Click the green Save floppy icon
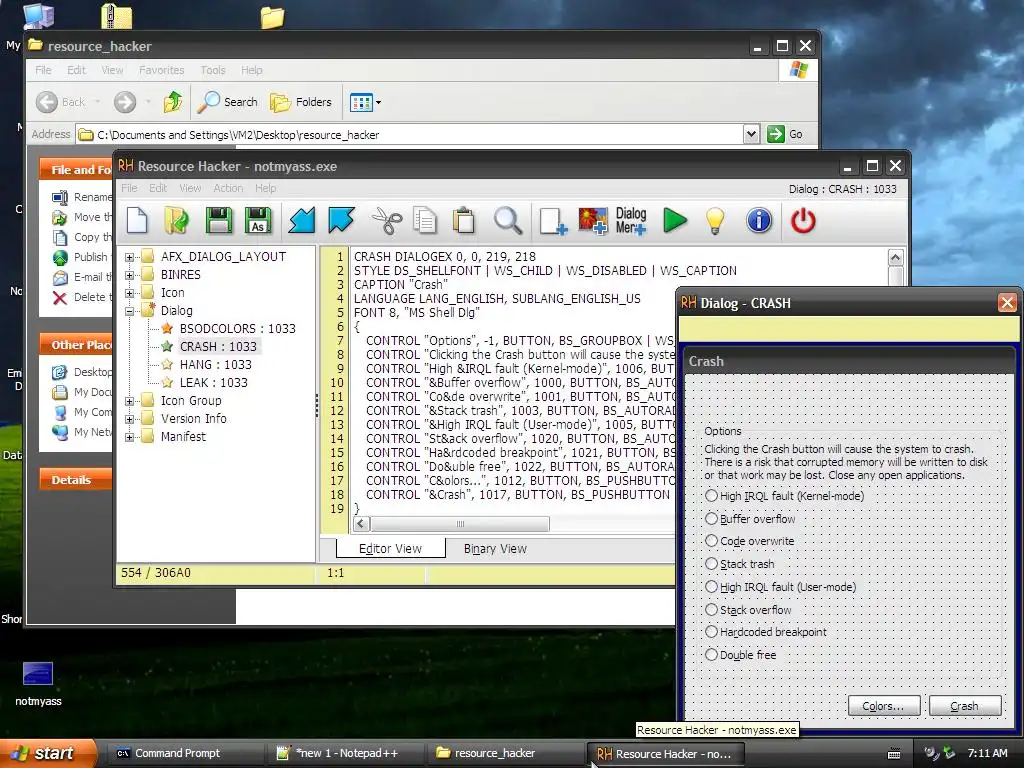Image resolution: width=1024 pixels, height=768 pixels. (x=219, y=220)
